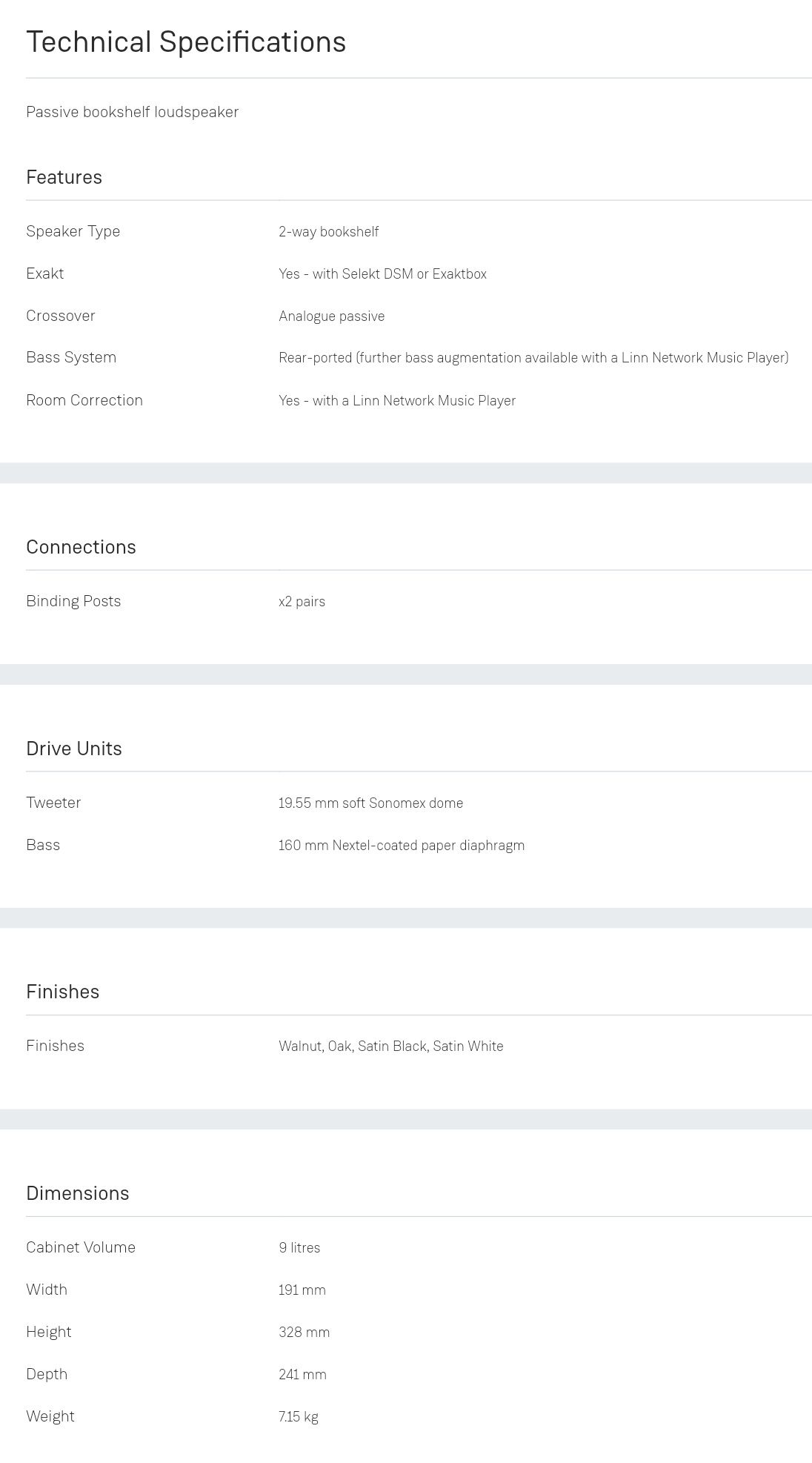Click the Yes - with Selekt DSM or Exaktbox value
The height and width of the screenshot is (1463, 812).
[x=382, y=274]
